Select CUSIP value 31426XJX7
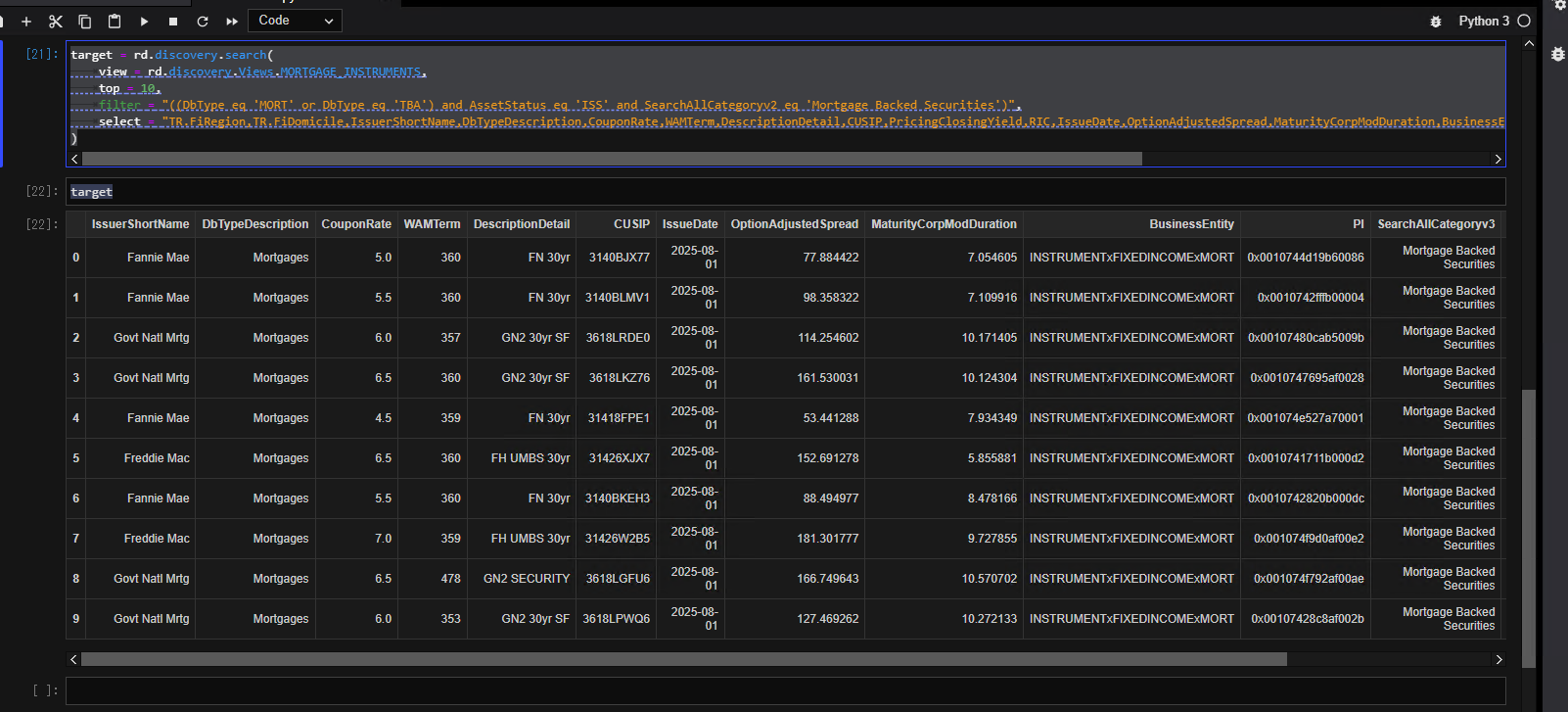The image size is (1568, 712). (619, 458)
